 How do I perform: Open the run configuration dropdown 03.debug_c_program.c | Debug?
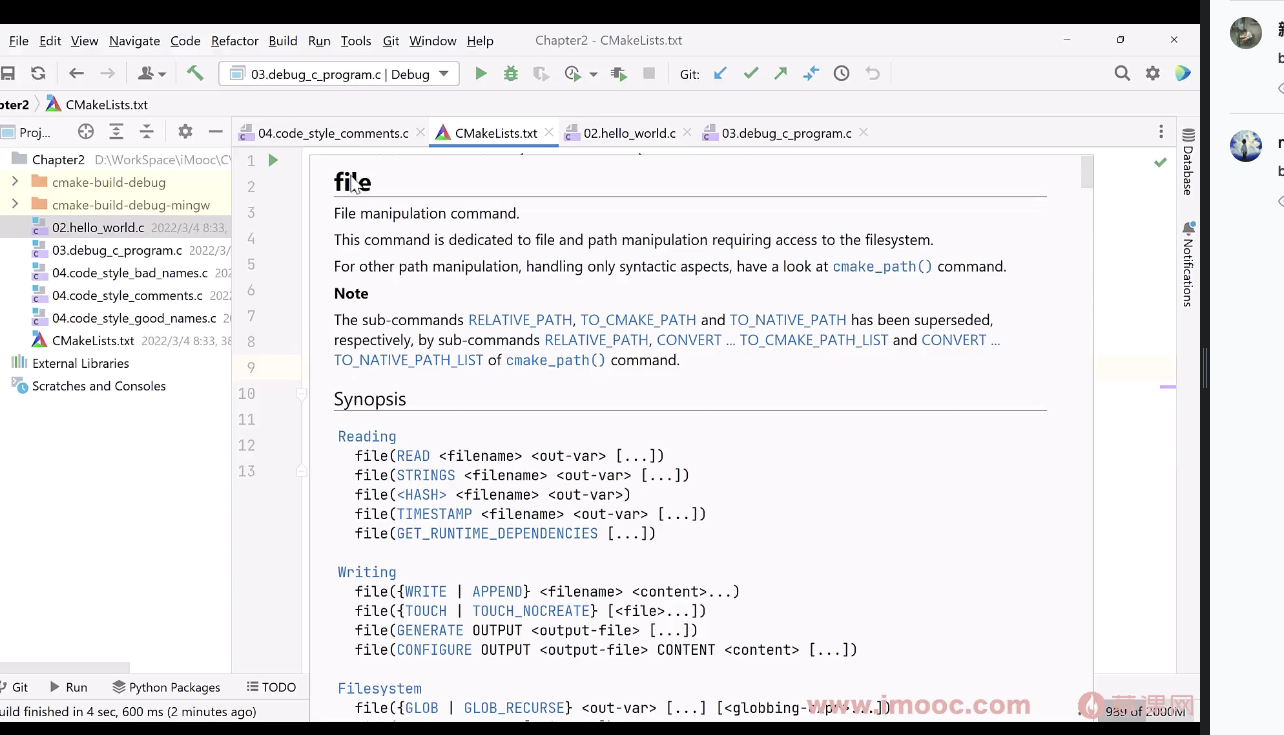(x=339, y=74)
